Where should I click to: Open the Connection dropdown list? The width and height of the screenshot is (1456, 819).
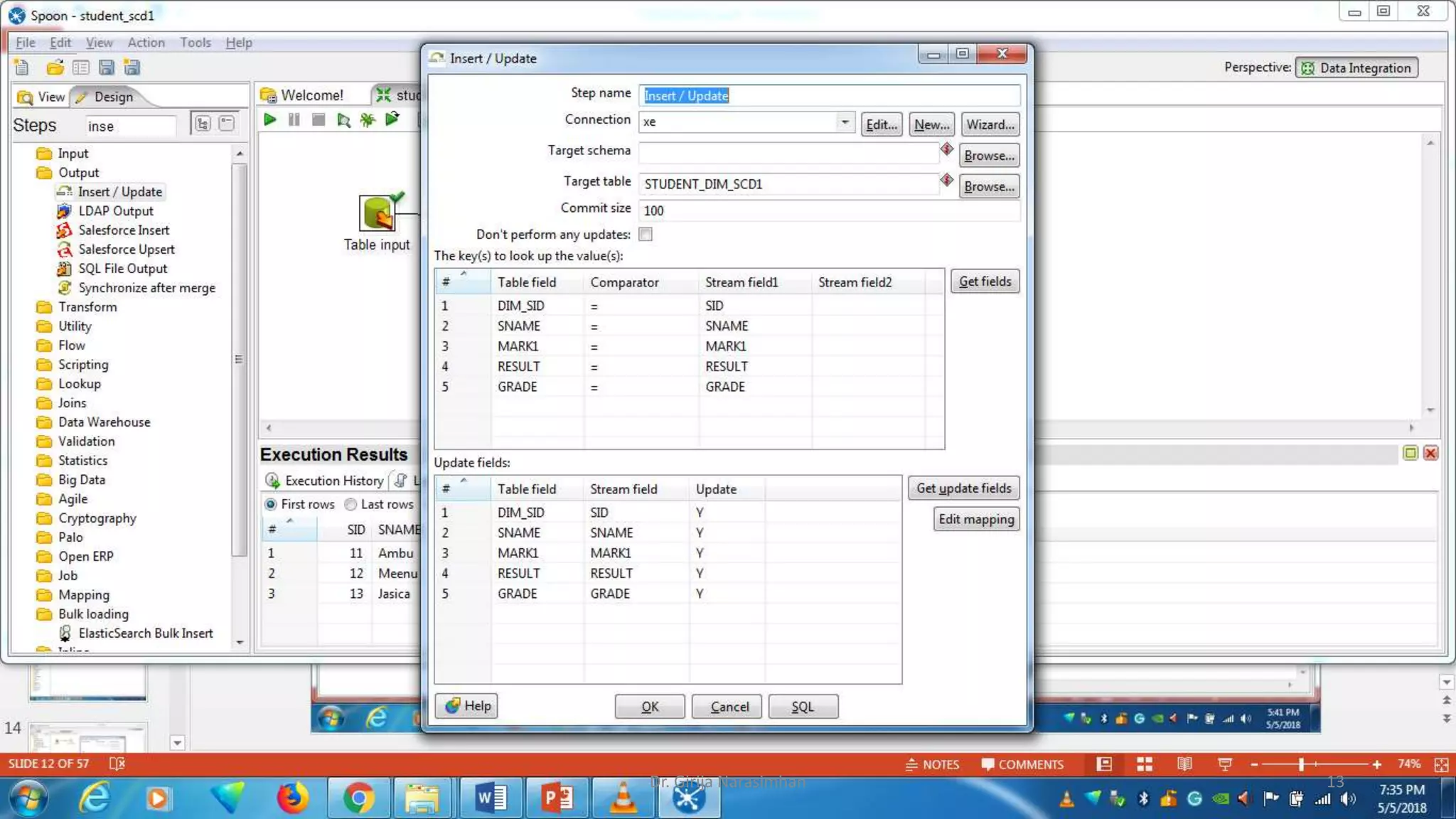pyautogui.click(x=844, y=122)
